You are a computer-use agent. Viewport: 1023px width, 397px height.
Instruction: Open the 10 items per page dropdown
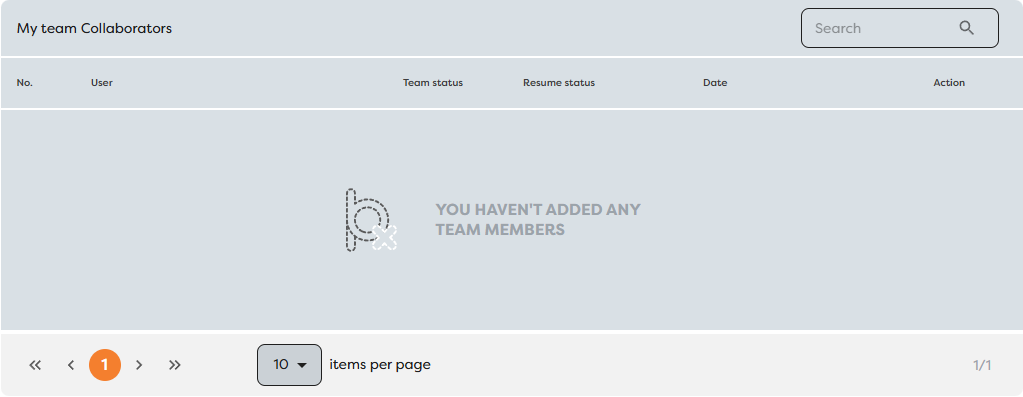290,365
